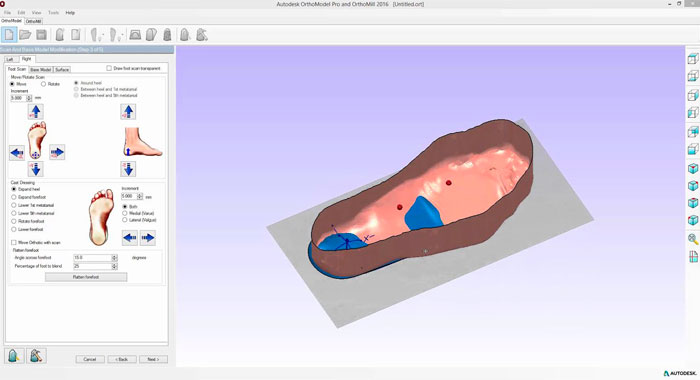The height and width of the screenshot is (380, 700).
Task: Click the Angle across forefoot spinner arrows
Action: (114, 258)
